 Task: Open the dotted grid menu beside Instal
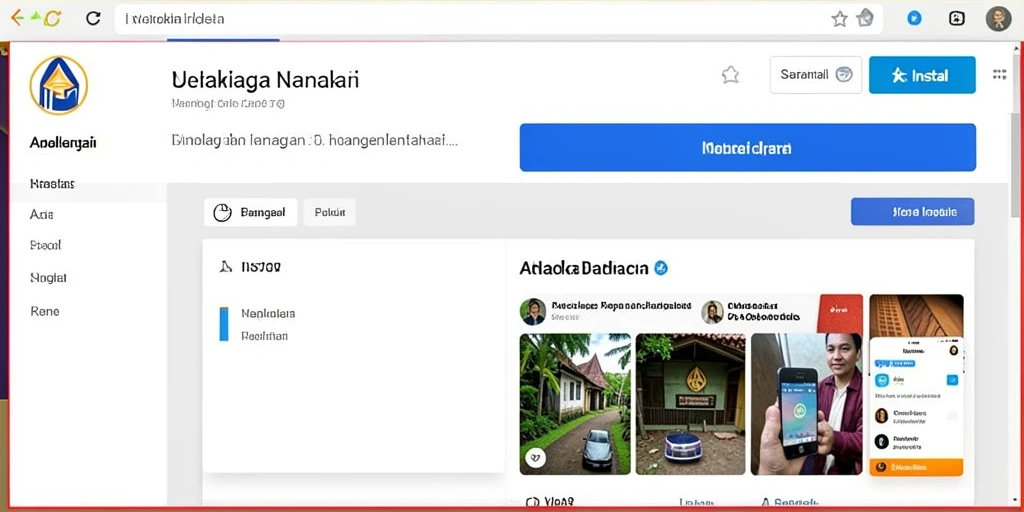[x=999, y=74]
